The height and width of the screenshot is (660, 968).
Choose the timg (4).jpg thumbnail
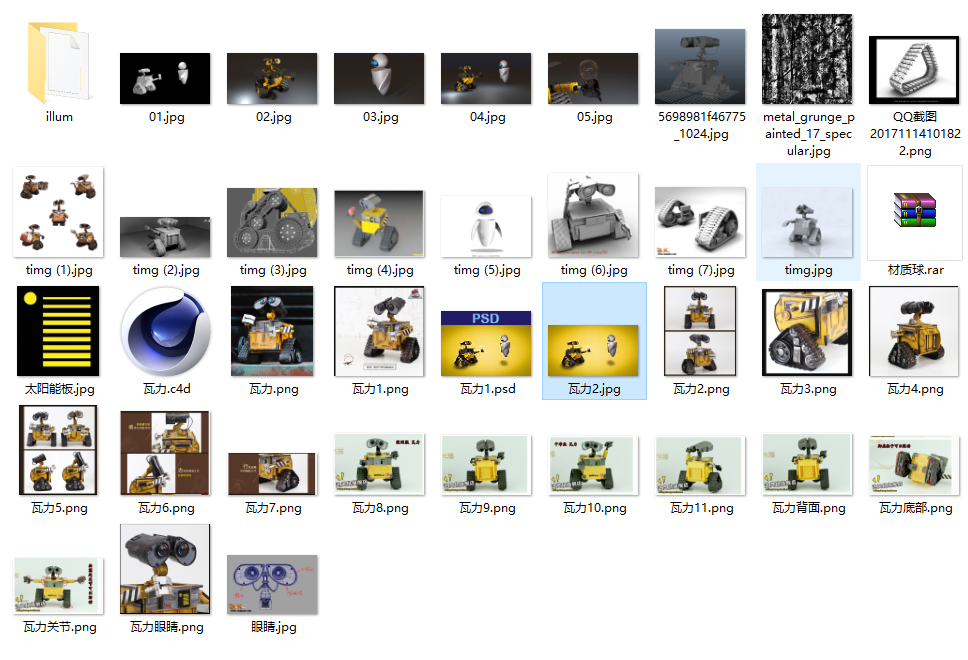379,223
